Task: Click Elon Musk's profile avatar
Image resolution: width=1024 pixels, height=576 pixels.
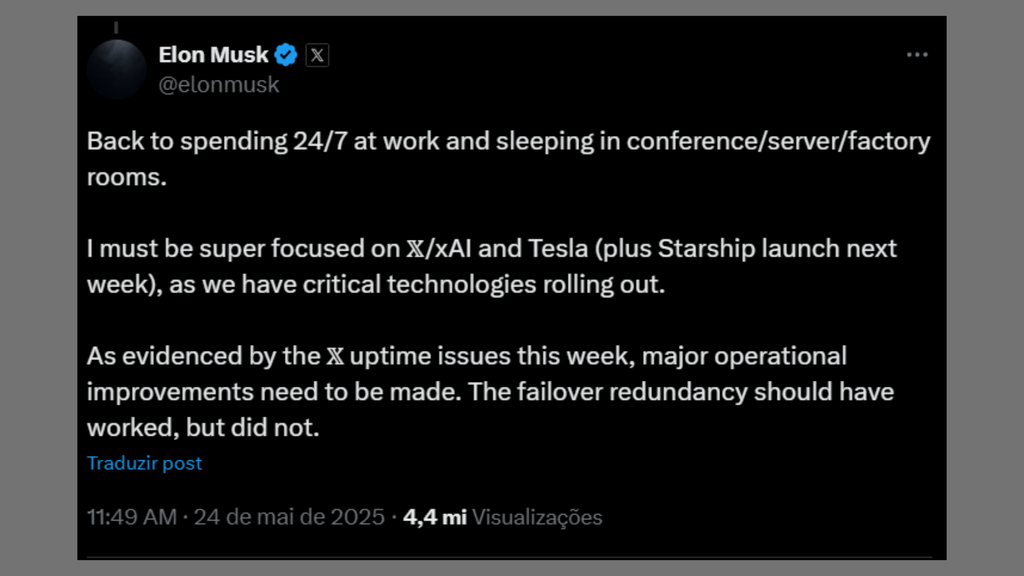Action: (117, 68)
